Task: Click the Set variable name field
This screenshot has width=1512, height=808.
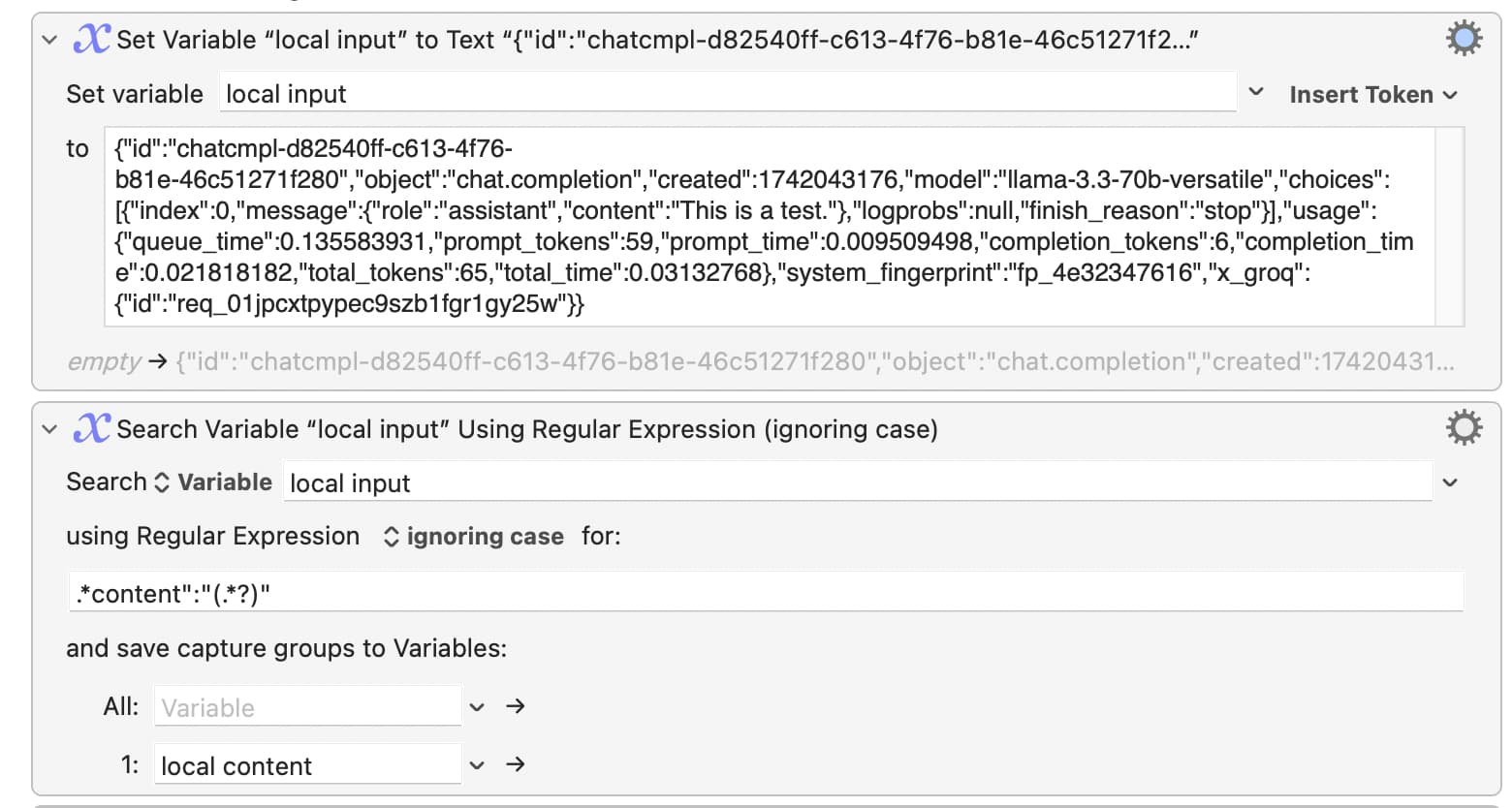Action: [728, 93]
